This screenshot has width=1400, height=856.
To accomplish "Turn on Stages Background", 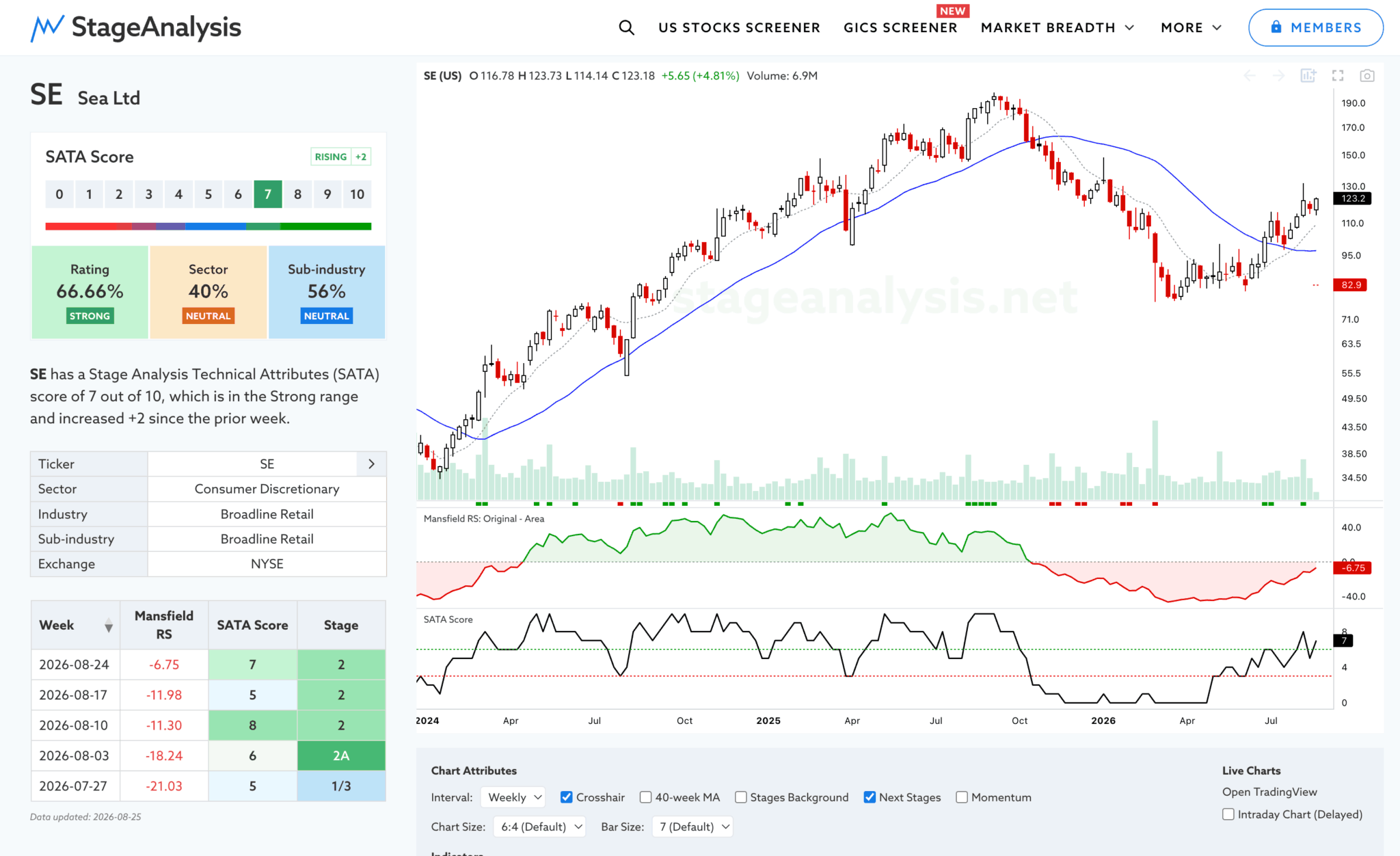I will (740, 797).
